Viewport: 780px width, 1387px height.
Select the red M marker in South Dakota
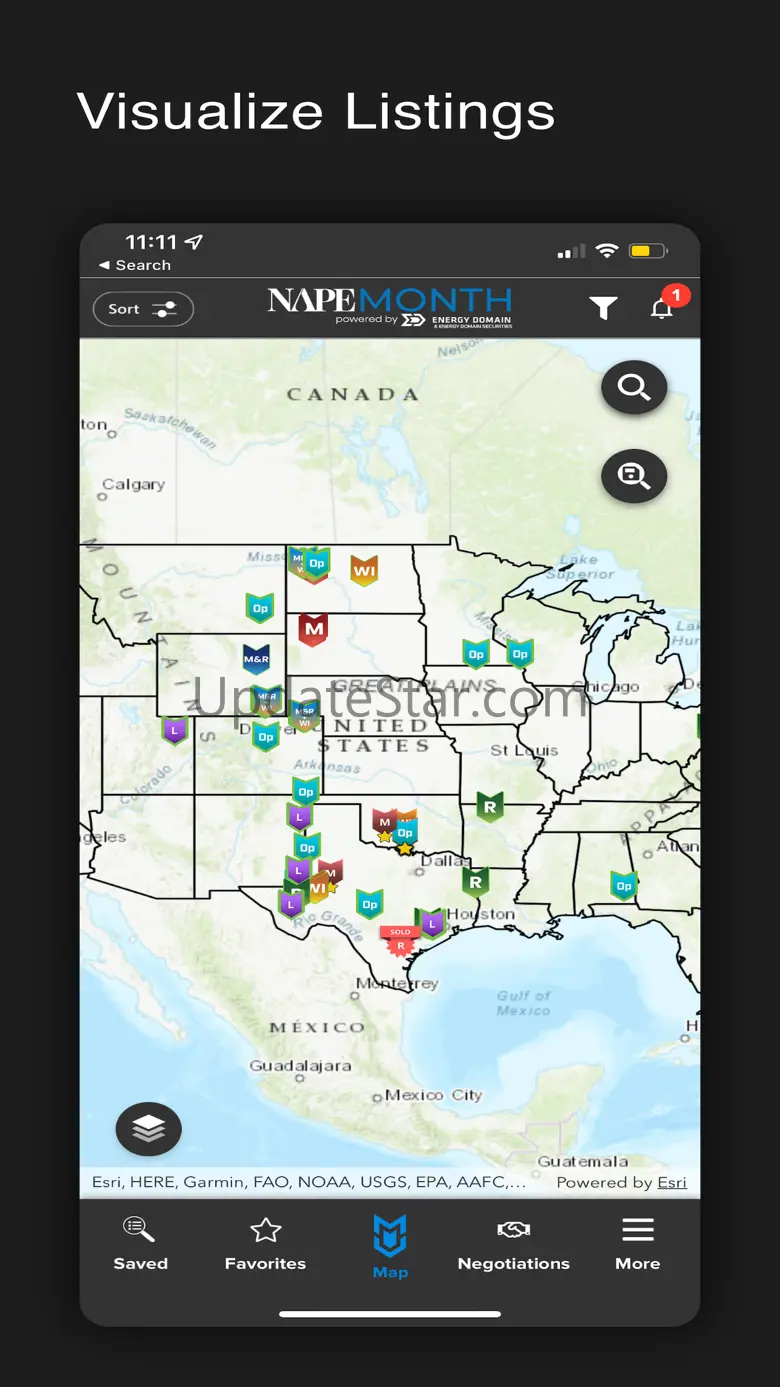click(314, 629)
